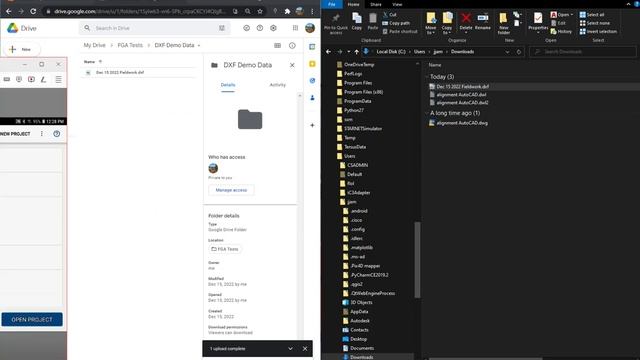Click the Explorer folder tree scrollbar

(417, 260)
